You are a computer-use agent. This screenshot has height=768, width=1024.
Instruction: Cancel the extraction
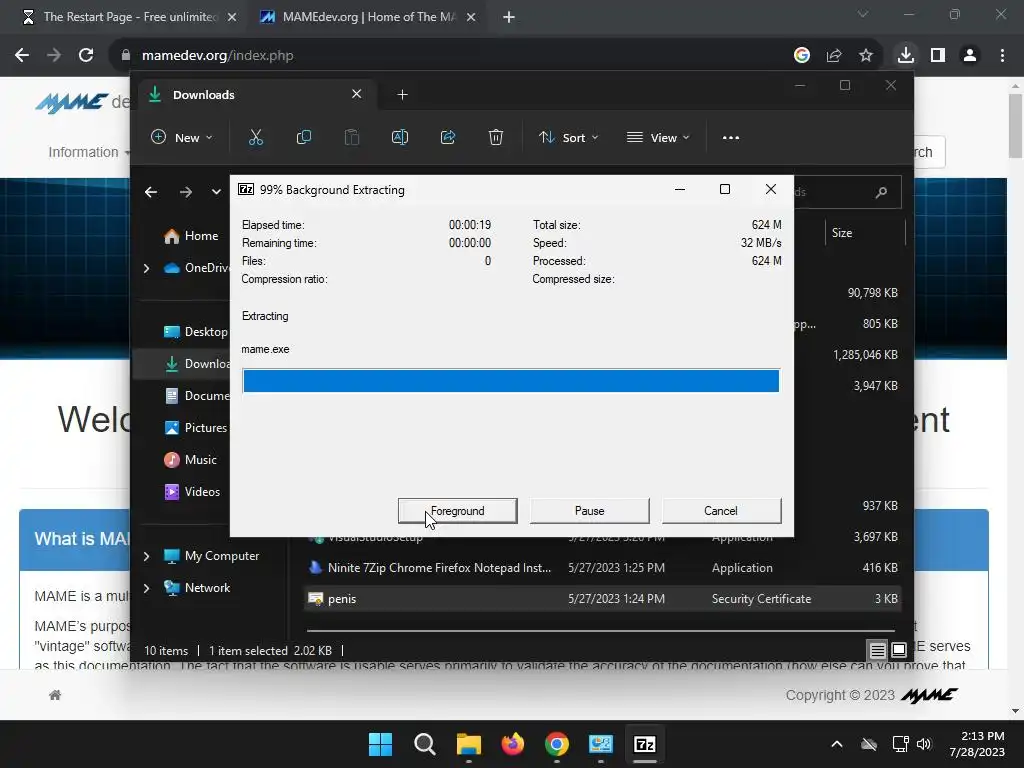click(x=721, y=511)
